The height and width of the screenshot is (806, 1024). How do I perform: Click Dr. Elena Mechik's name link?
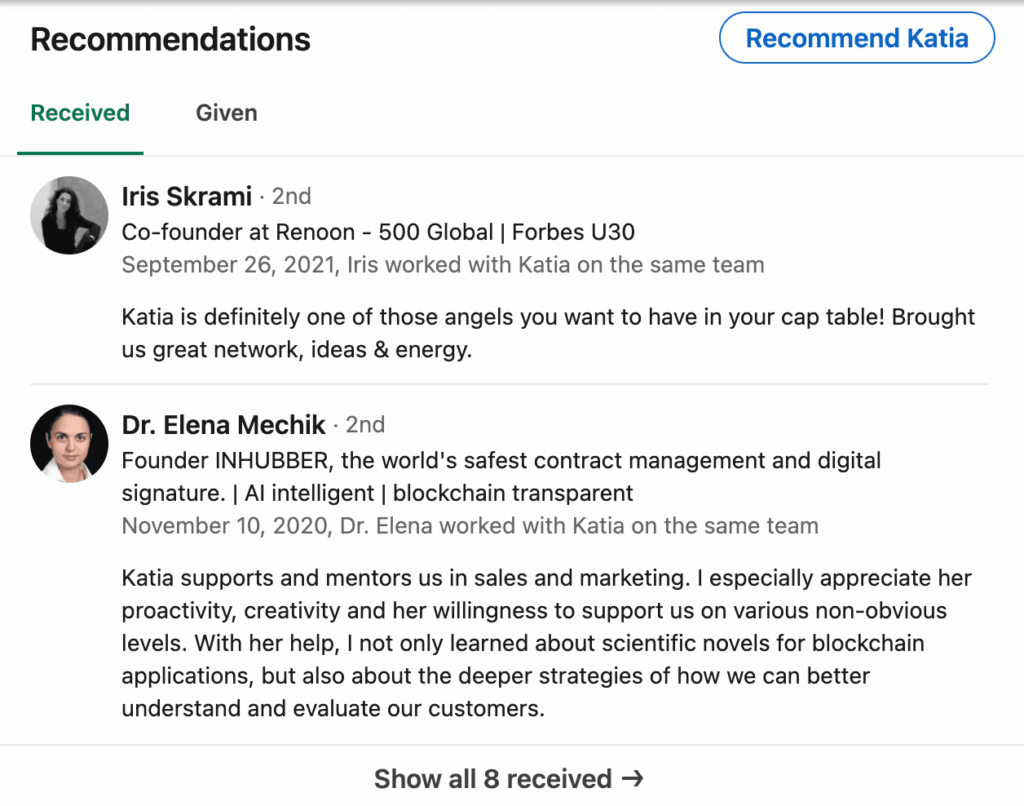pyautogui.click(x=224, y=425)
